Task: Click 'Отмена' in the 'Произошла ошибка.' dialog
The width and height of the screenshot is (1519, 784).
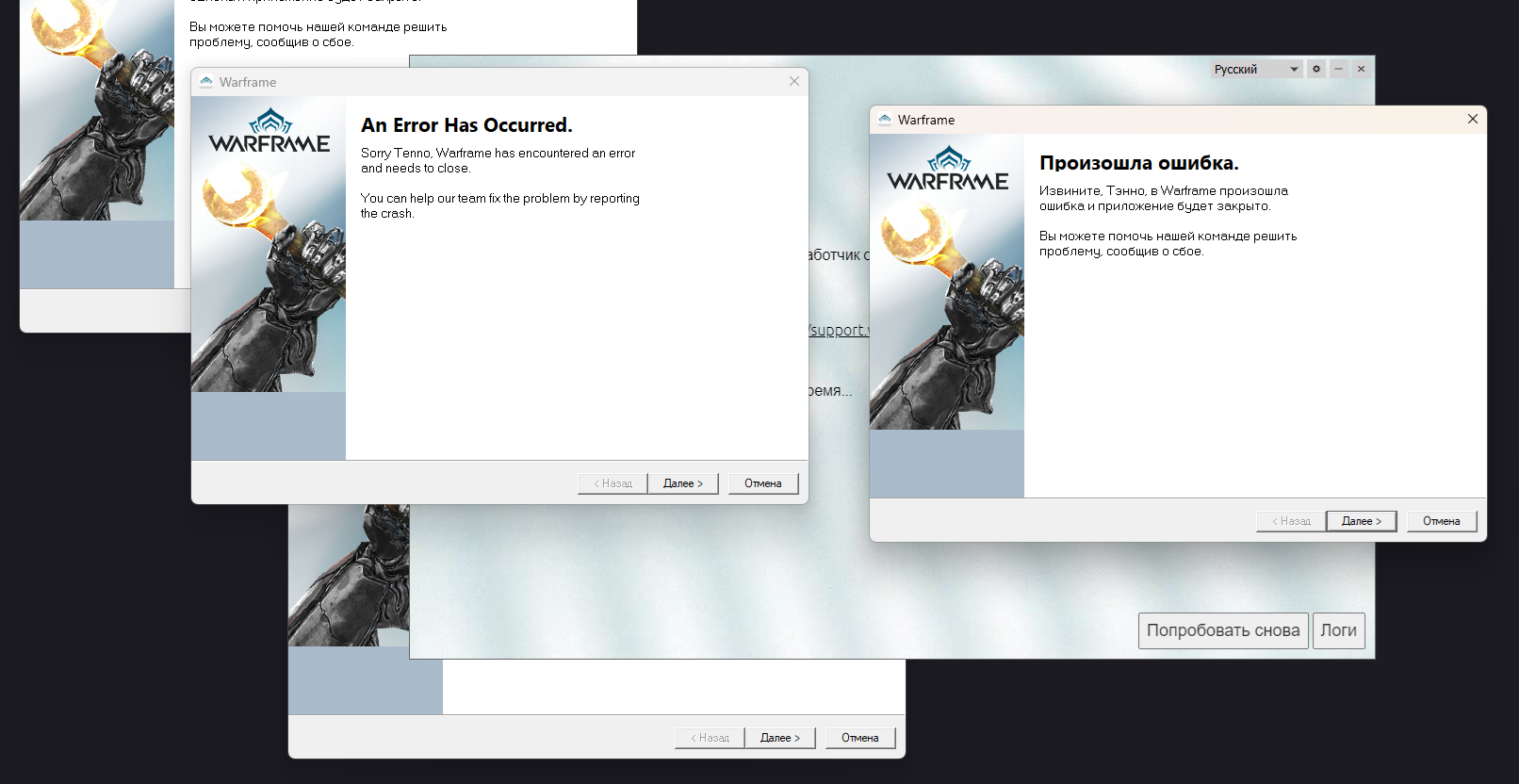Action: pyautogui.click(x=1442, y=521)
